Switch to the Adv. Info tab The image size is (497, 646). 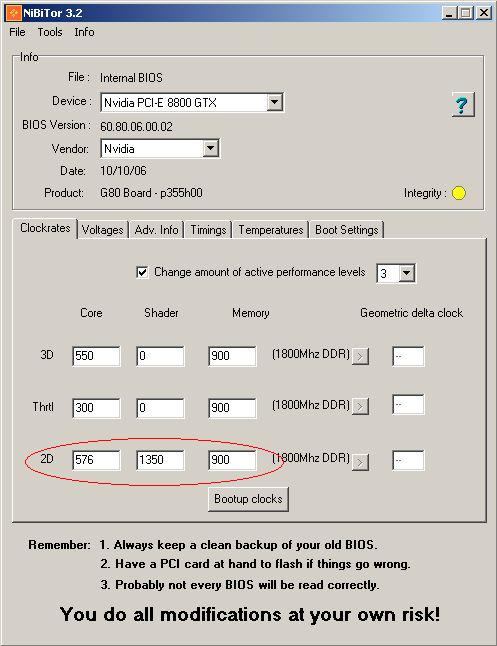coord(156,230)
